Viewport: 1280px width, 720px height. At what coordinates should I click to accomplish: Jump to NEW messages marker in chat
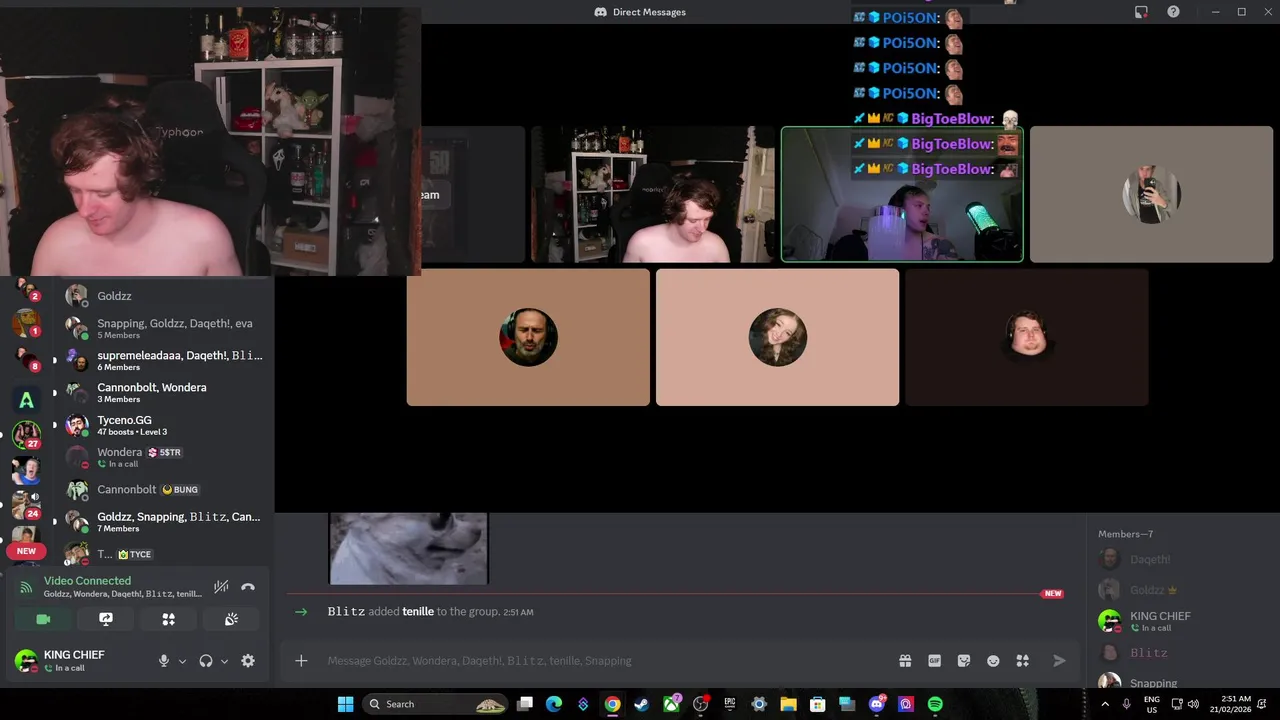(x=1052, y=593)
